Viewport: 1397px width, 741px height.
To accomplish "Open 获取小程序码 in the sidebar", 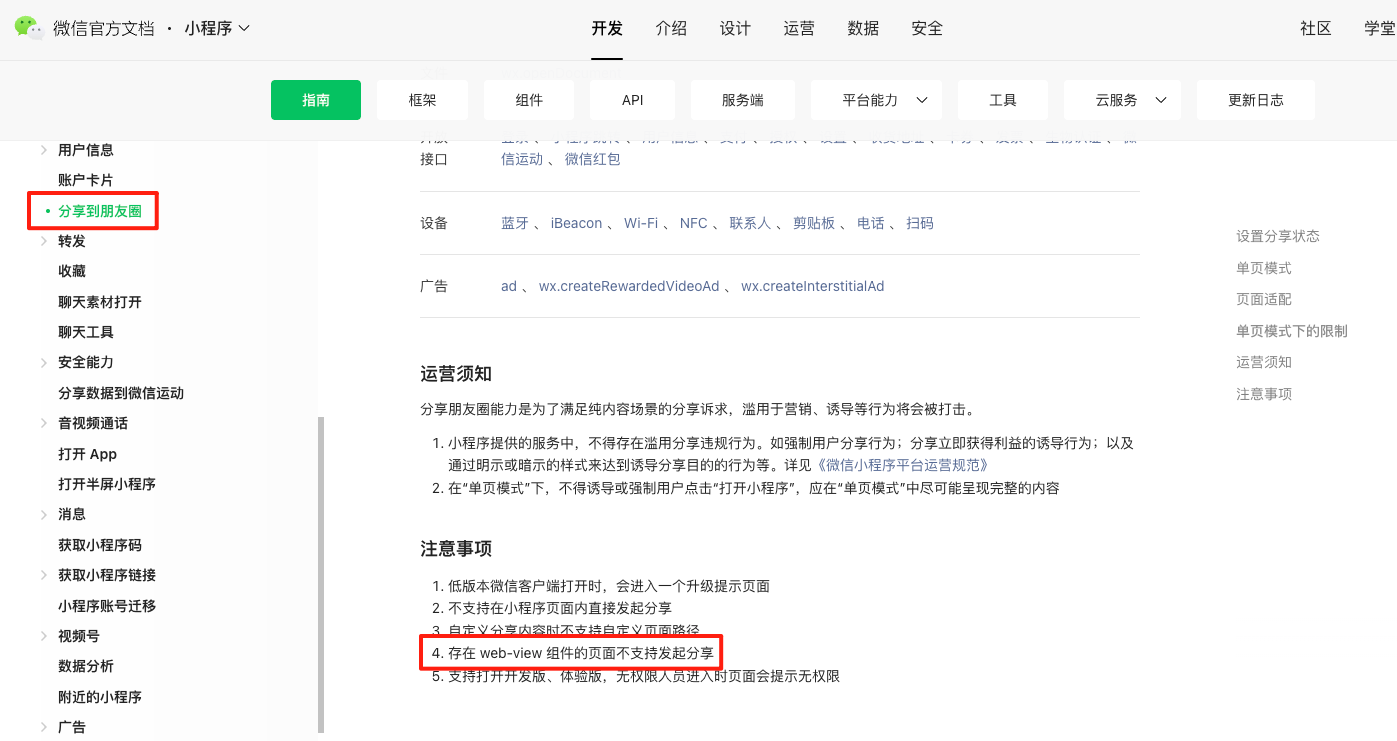I will point(100,545).
